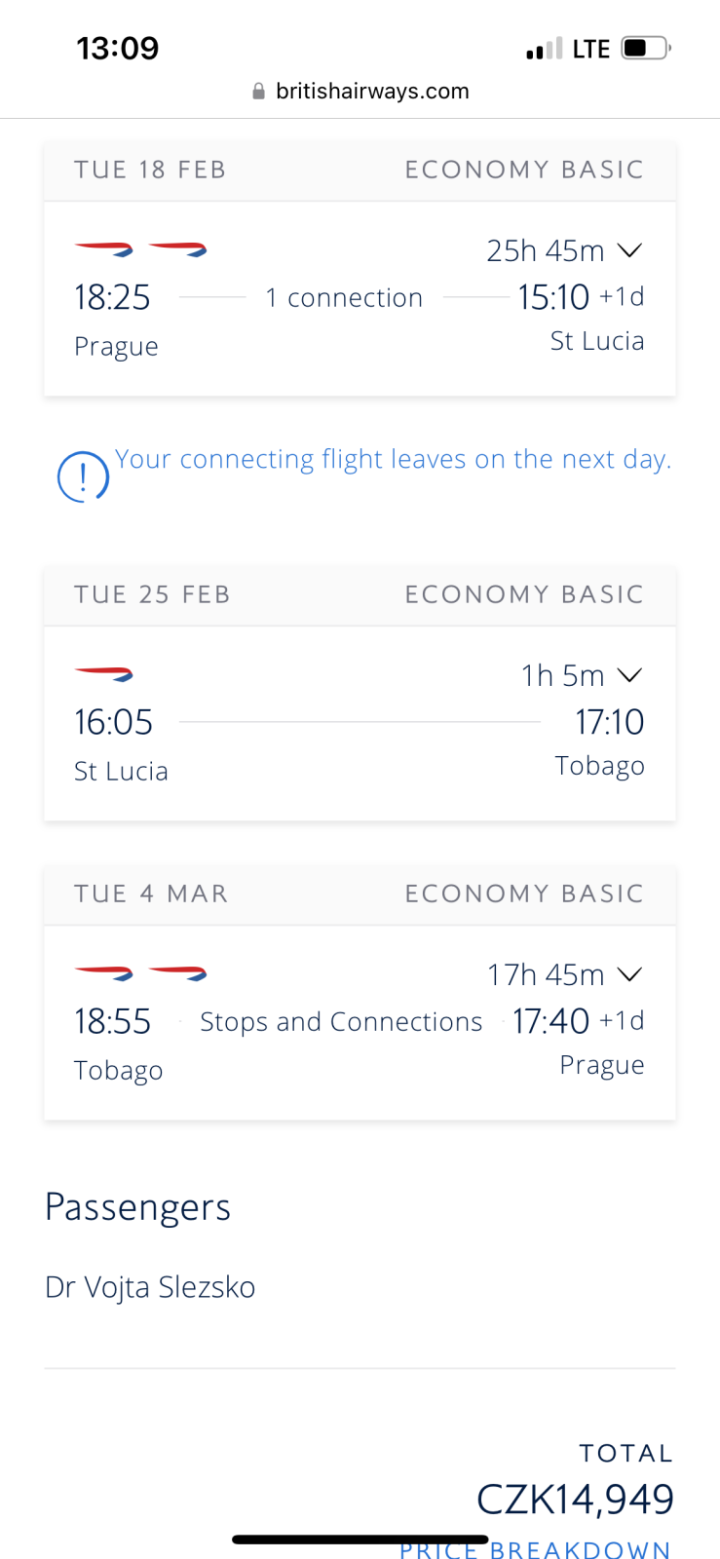Tap the connecting flight next day notice

(392, 460)
